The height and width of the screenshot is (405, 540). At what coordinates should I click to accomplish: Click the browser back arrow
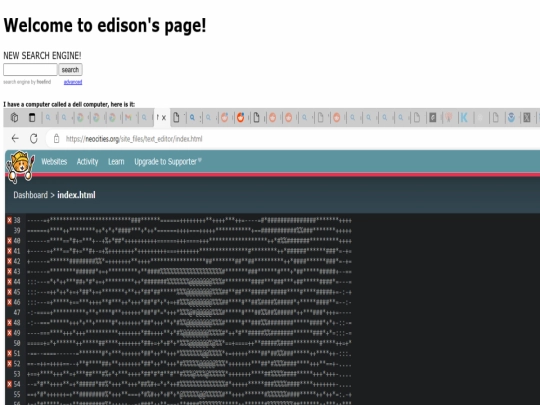15,138
